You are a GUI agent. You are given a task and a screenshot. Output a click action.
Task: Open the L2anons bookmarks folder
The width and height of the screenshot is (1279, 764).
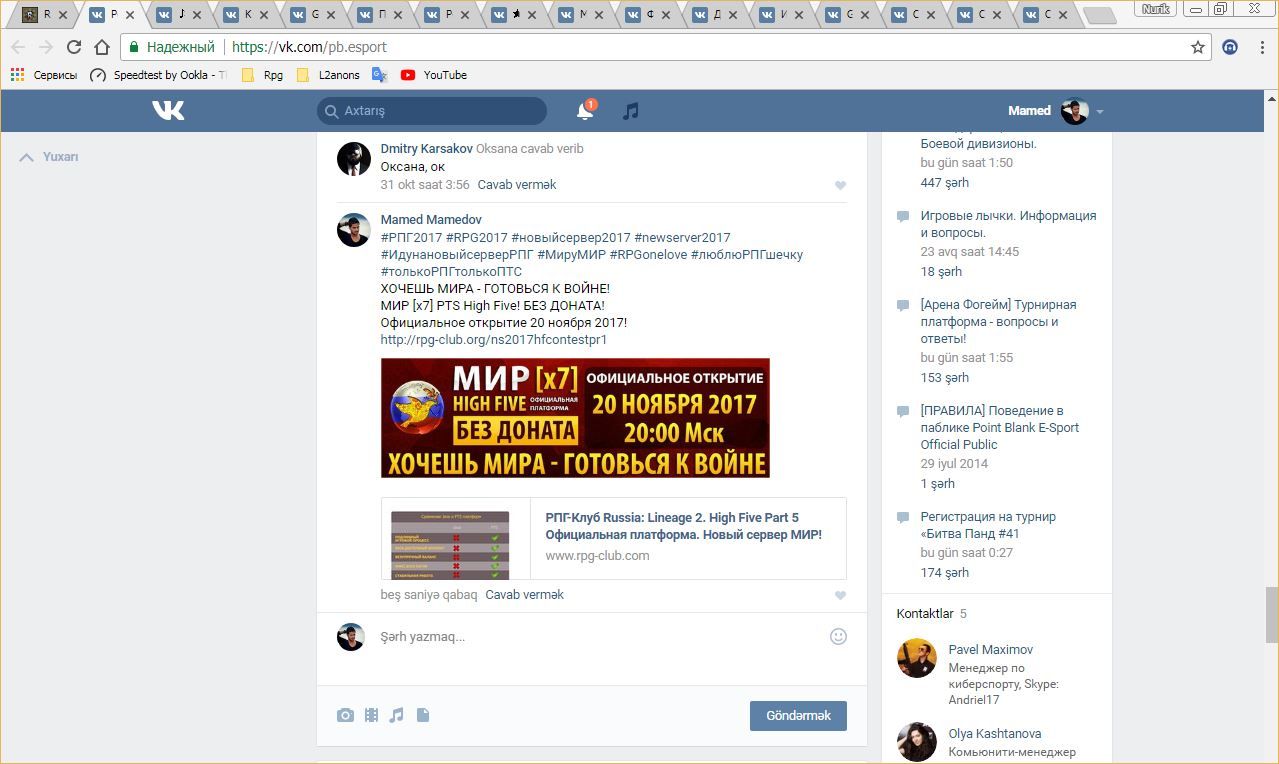[x=329, y=75]
